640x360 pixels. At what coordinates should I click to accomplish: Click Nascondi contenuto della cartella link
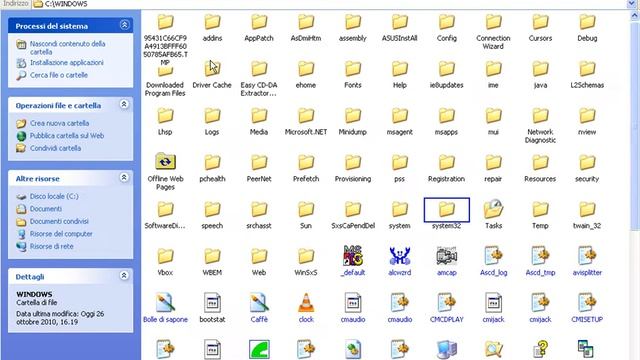[67, 48]
